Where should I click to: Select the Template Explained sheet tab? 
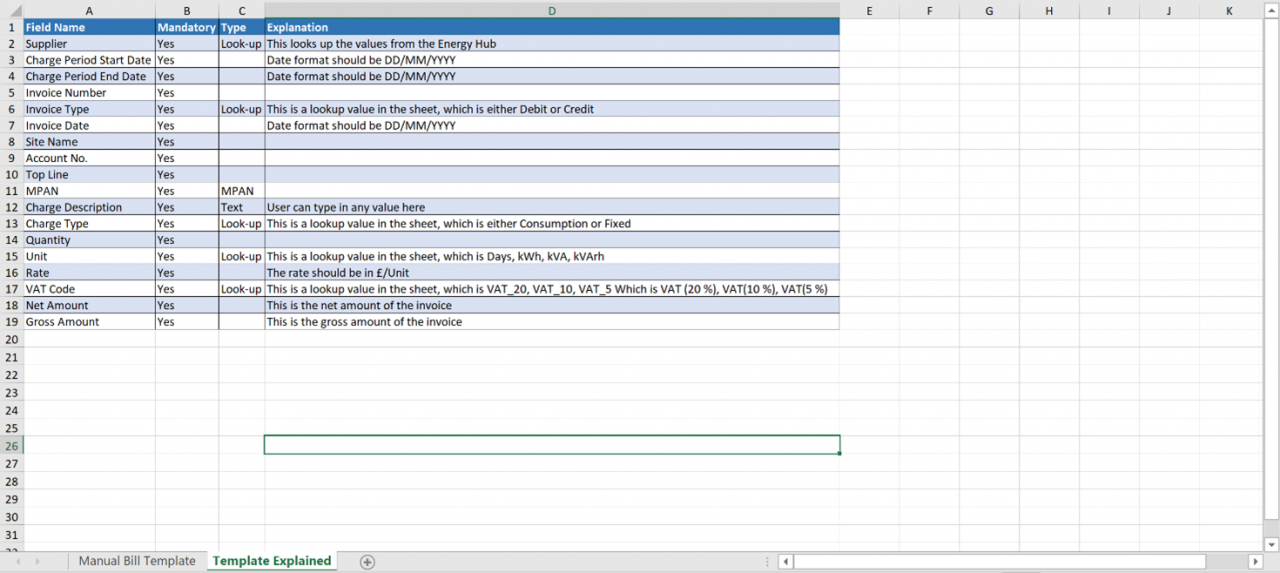(x=271, y=561)
